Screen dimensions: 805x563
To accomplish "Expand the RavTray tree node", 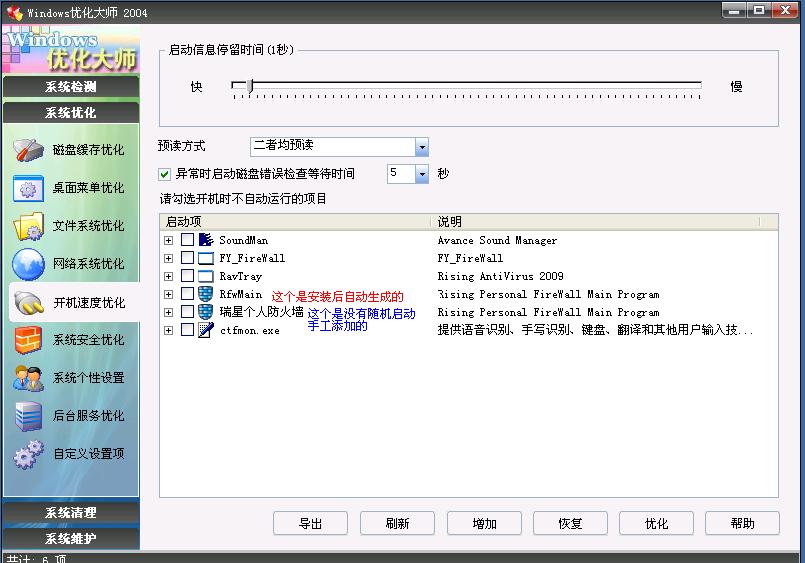I will 168,276.
